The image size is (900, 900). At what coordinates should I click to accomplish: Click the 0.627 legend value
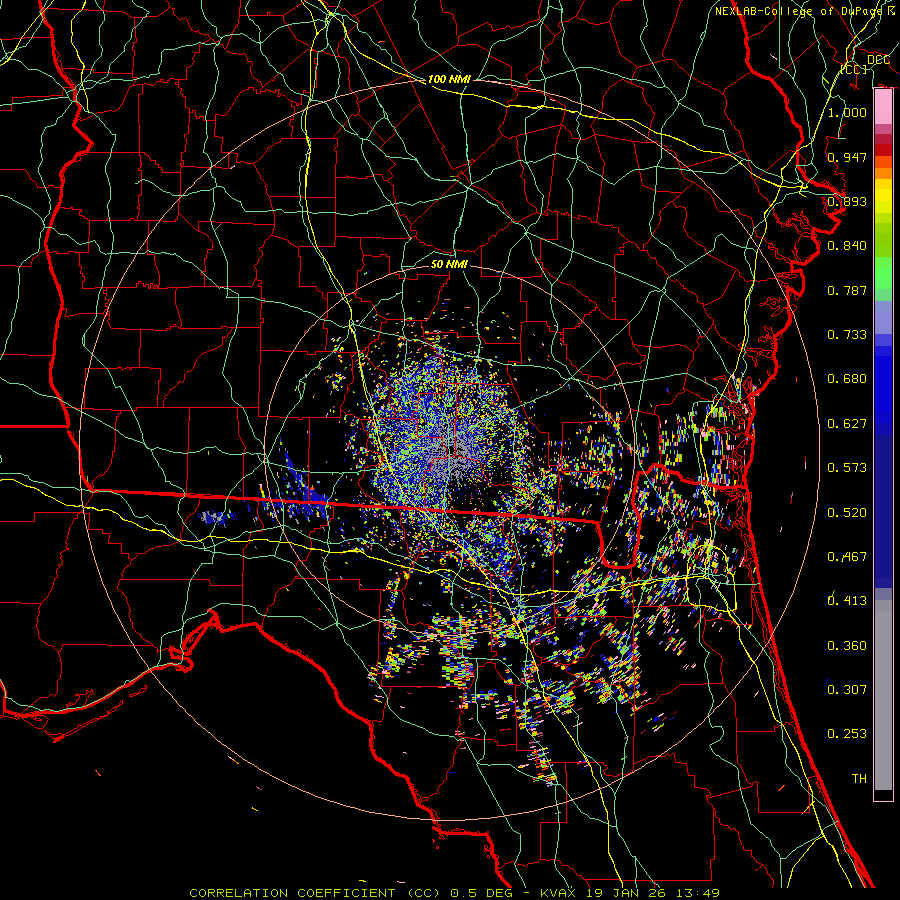(x=847, y=424)
